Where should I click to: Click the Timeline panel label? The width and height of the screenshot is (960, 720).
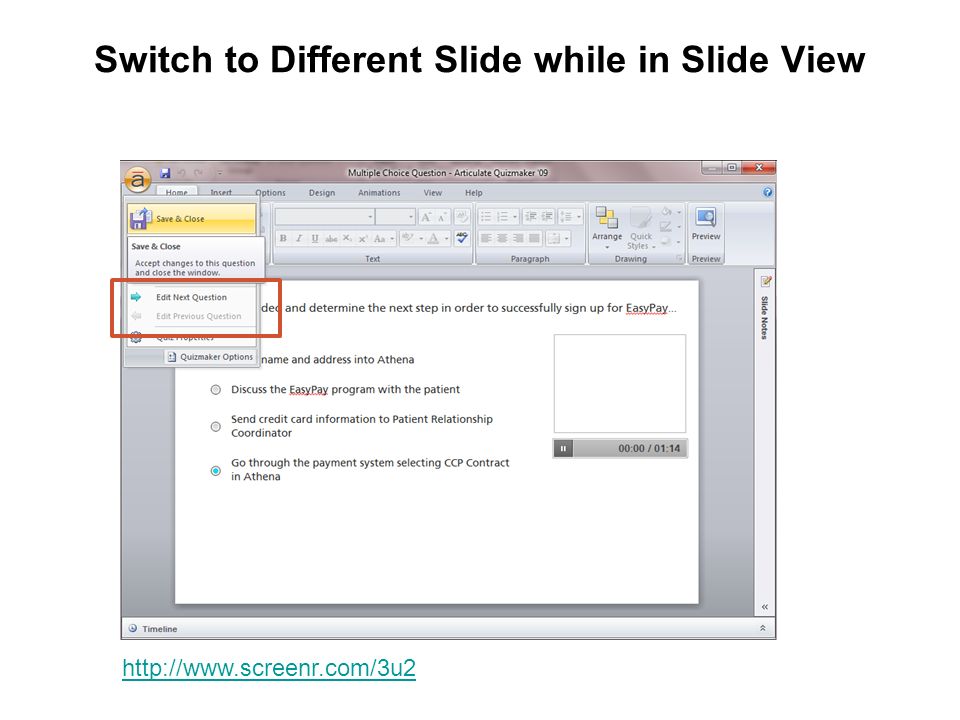click(x=159, y=629)
